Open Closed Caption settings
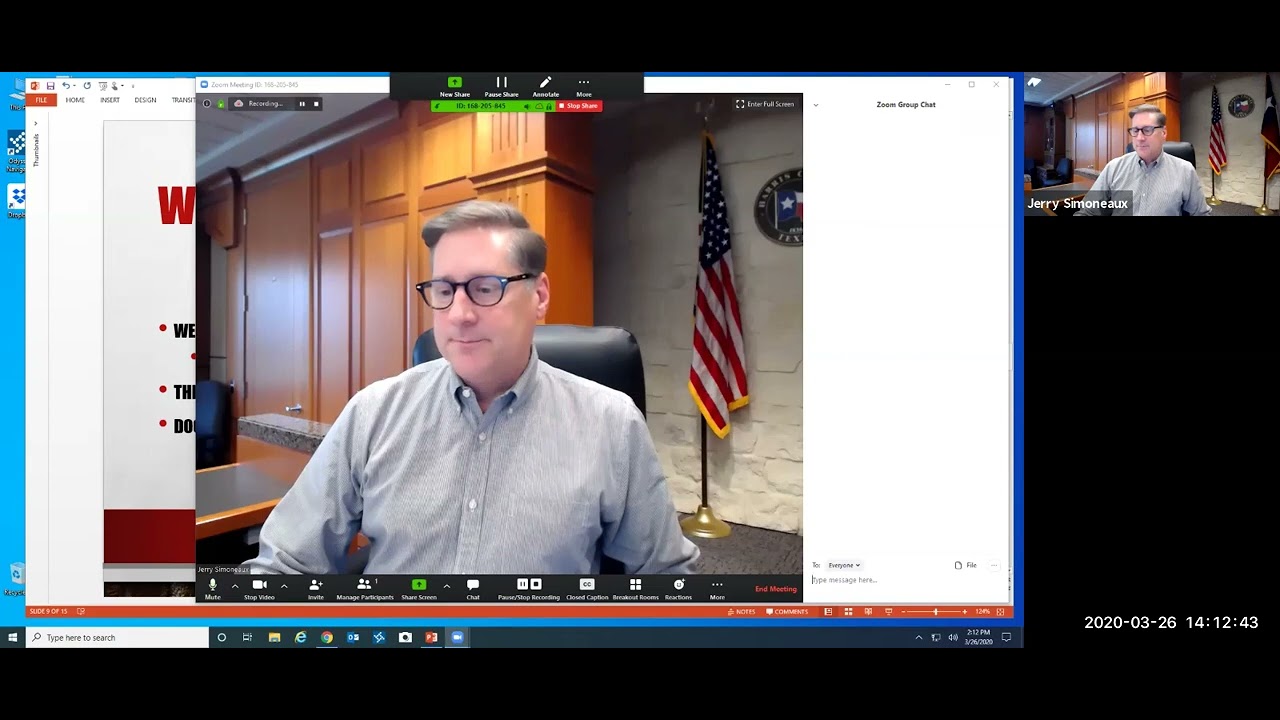Image resolution: width=1280 pixels, height=720 pixels. (x=587, y=589)
